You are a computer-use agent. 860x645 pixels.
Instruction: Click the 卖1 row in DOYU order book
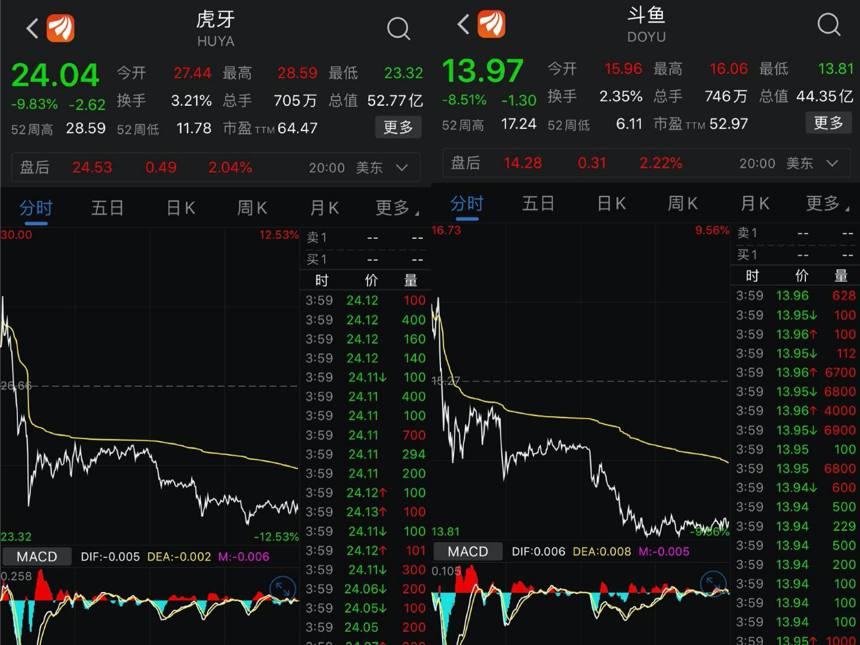coord(795,233)
